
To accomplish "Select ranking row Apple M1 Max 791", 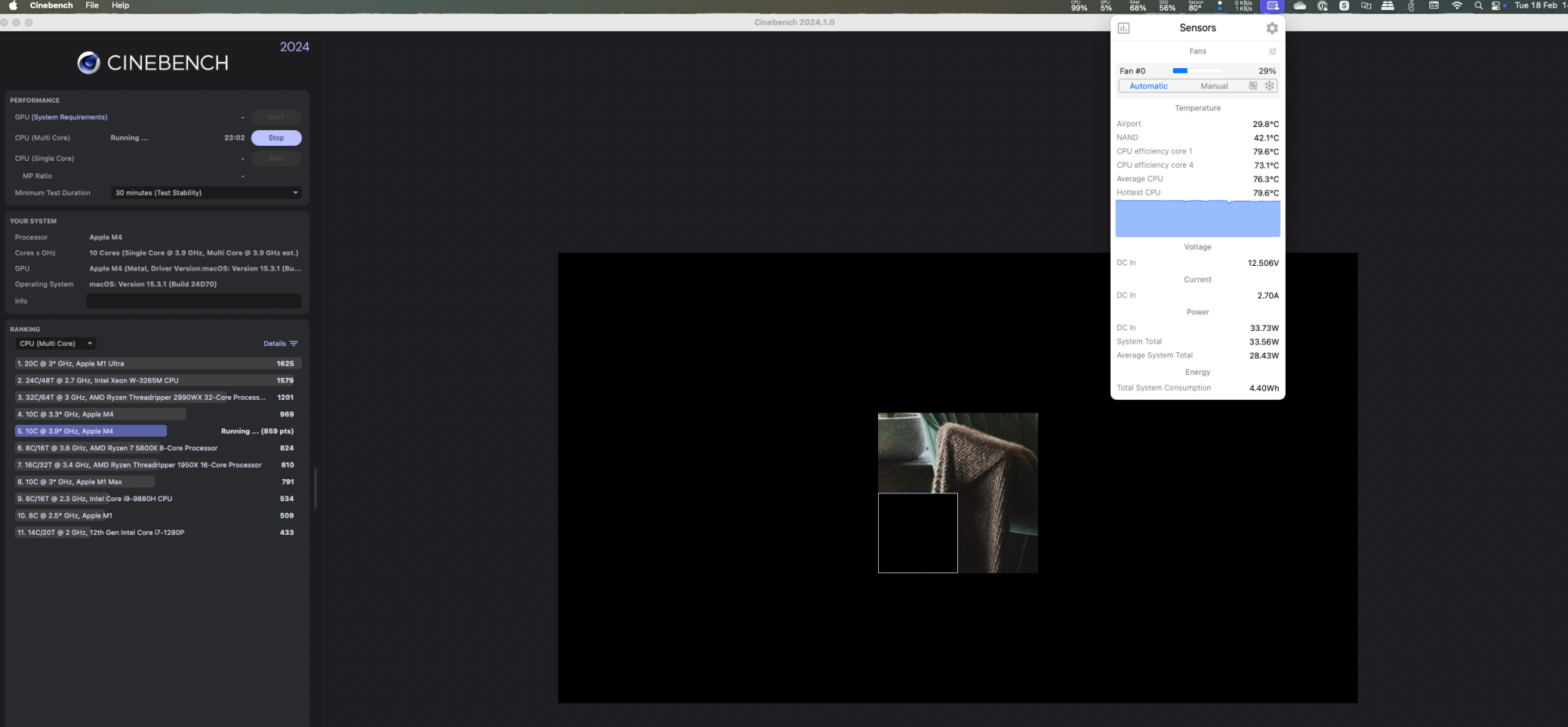I will tap(158, 482).
